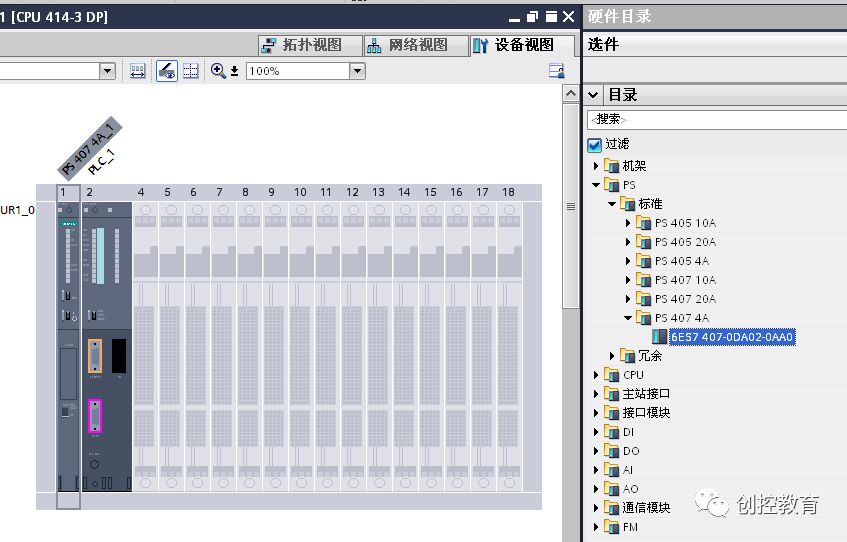Click the PS 407 4A folder icon
Viewport: 847px width, 542px height.
click(643, 318)
